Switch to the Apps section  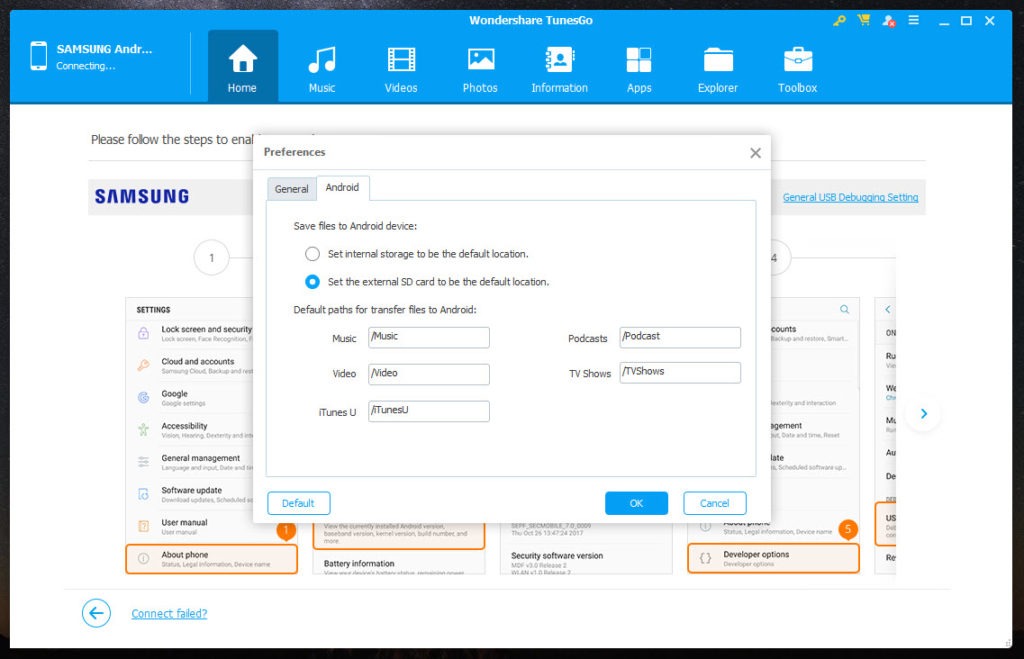(639, 69)
